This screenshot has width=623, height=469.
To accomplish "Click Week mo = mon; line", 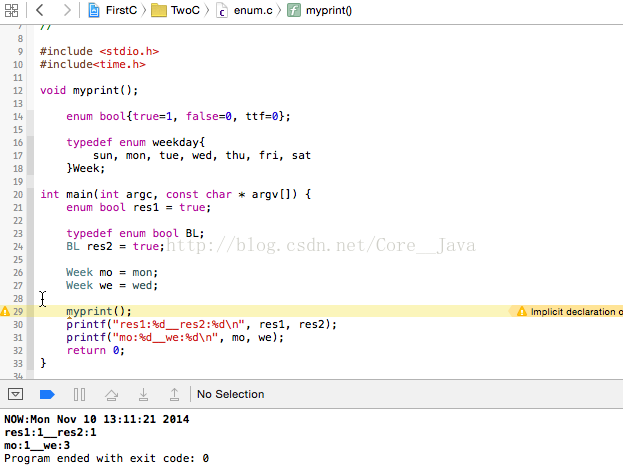I will coord(112,273).
